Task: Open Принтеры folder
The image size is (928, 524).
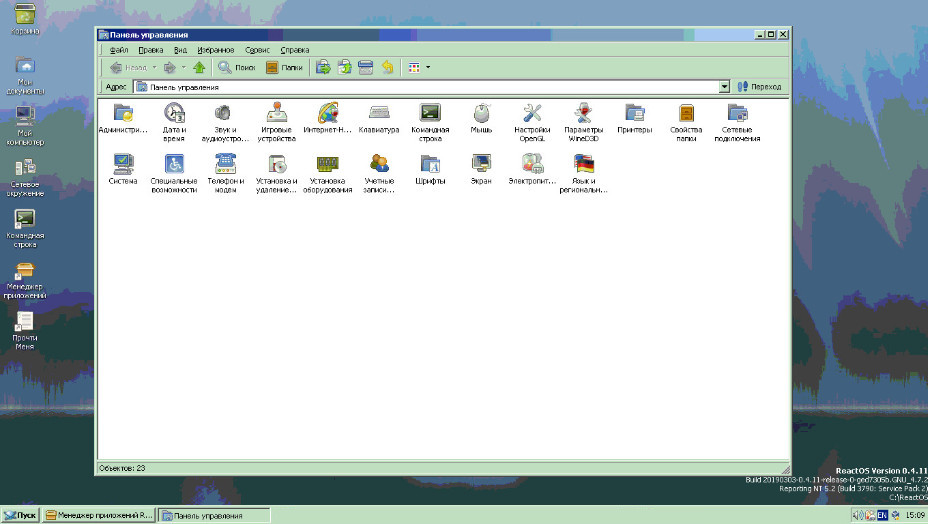Action: tap(634, 118)
